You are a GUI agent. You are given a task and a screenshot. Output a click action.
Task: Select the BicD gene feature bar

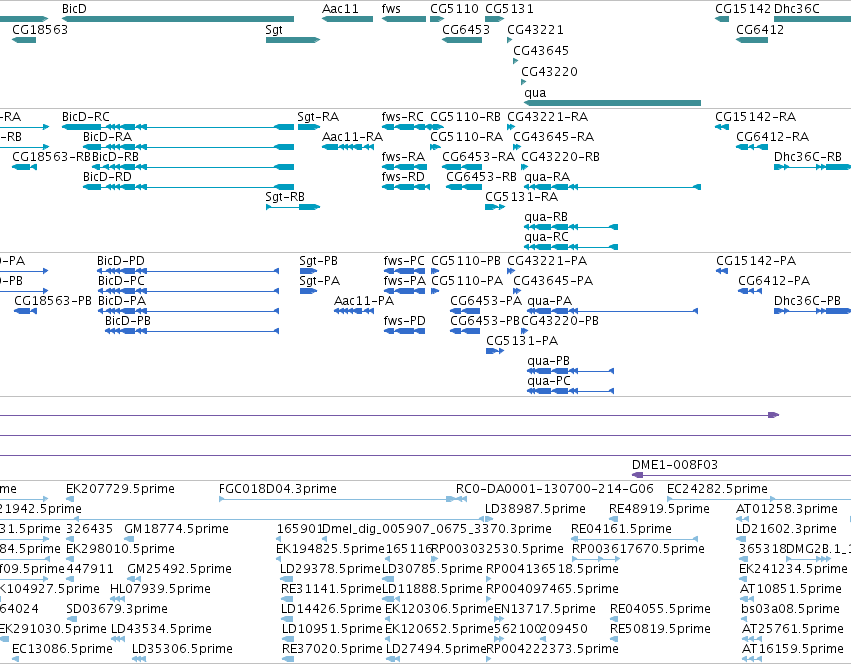click(178, 19)
